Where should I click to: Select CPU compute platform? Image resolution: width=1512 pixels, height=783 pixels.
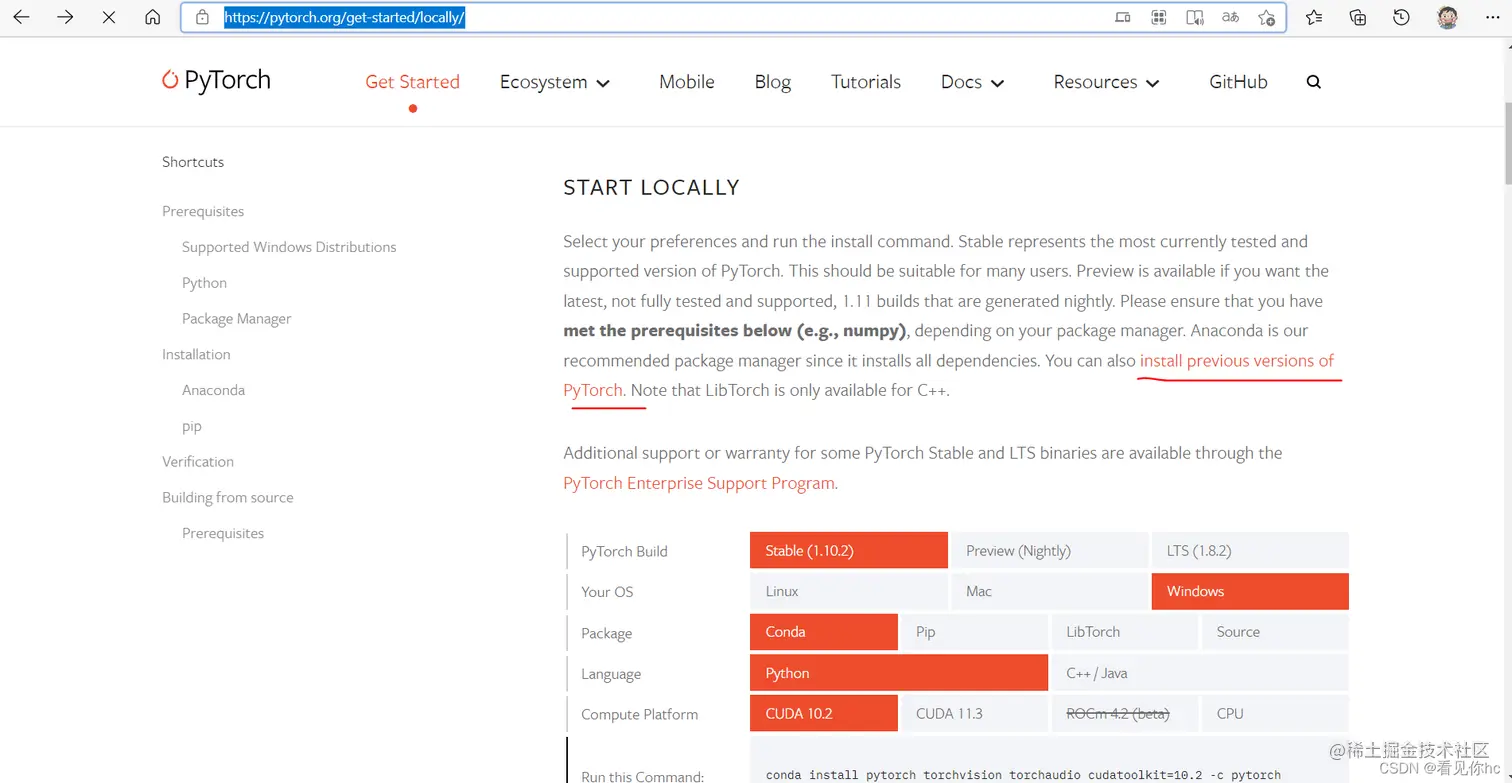click(1275, 713)
